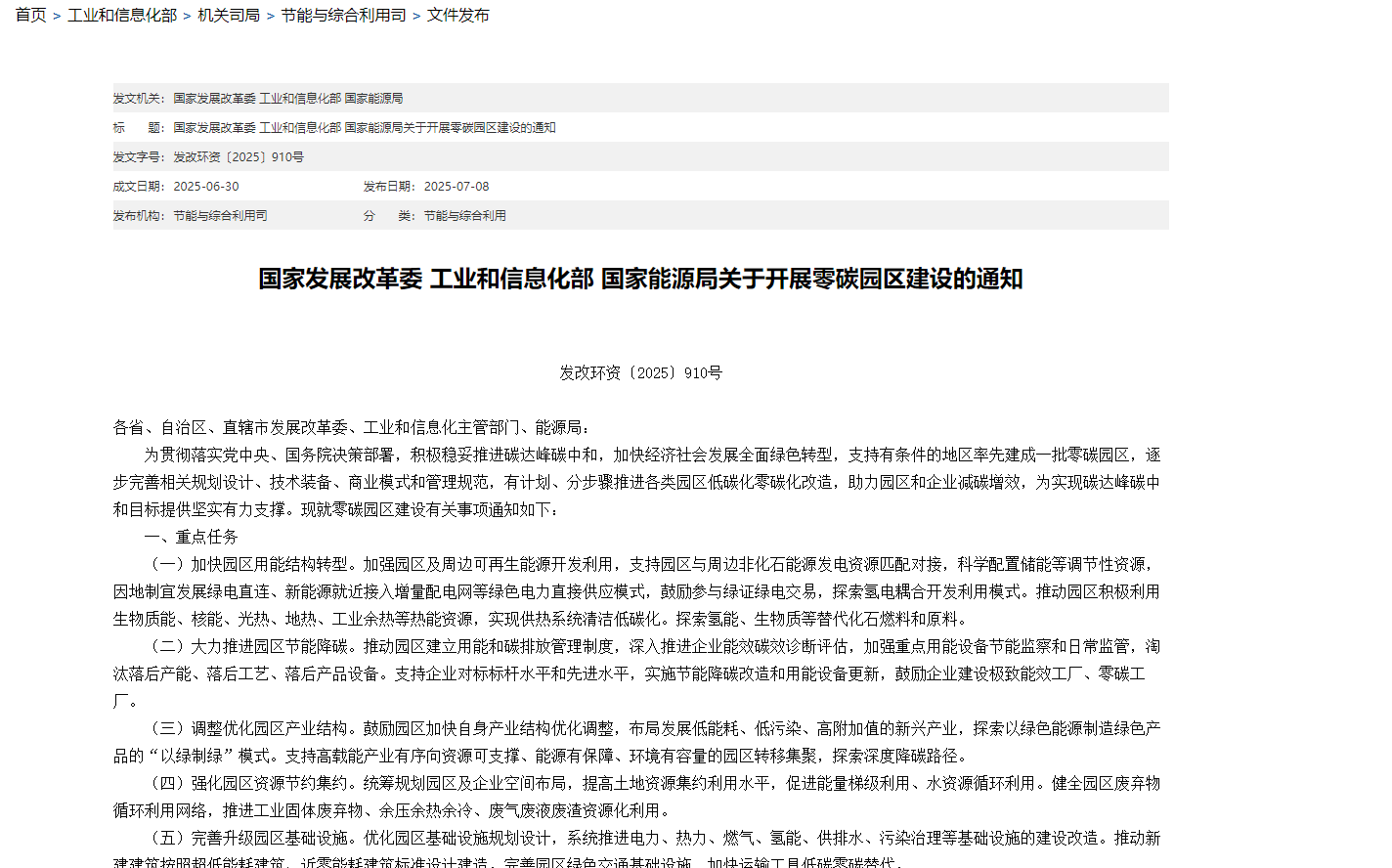Click the 文件发布 breadcrumb link

(457, 16)
